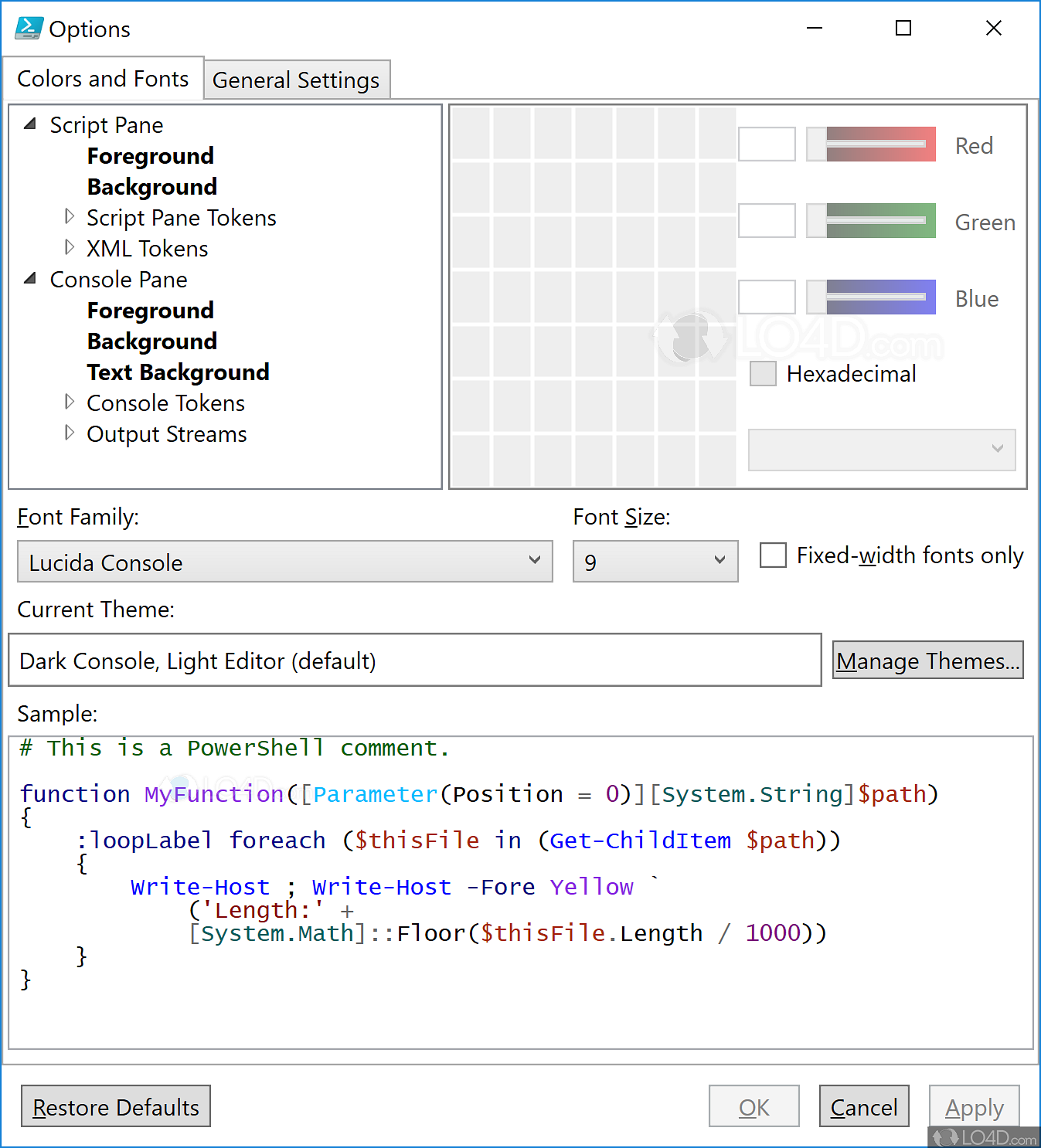Viewport: 1041px width, 1148px height.
Task: Open the Font Size dropdown
Action: click(x=655, y=562)
